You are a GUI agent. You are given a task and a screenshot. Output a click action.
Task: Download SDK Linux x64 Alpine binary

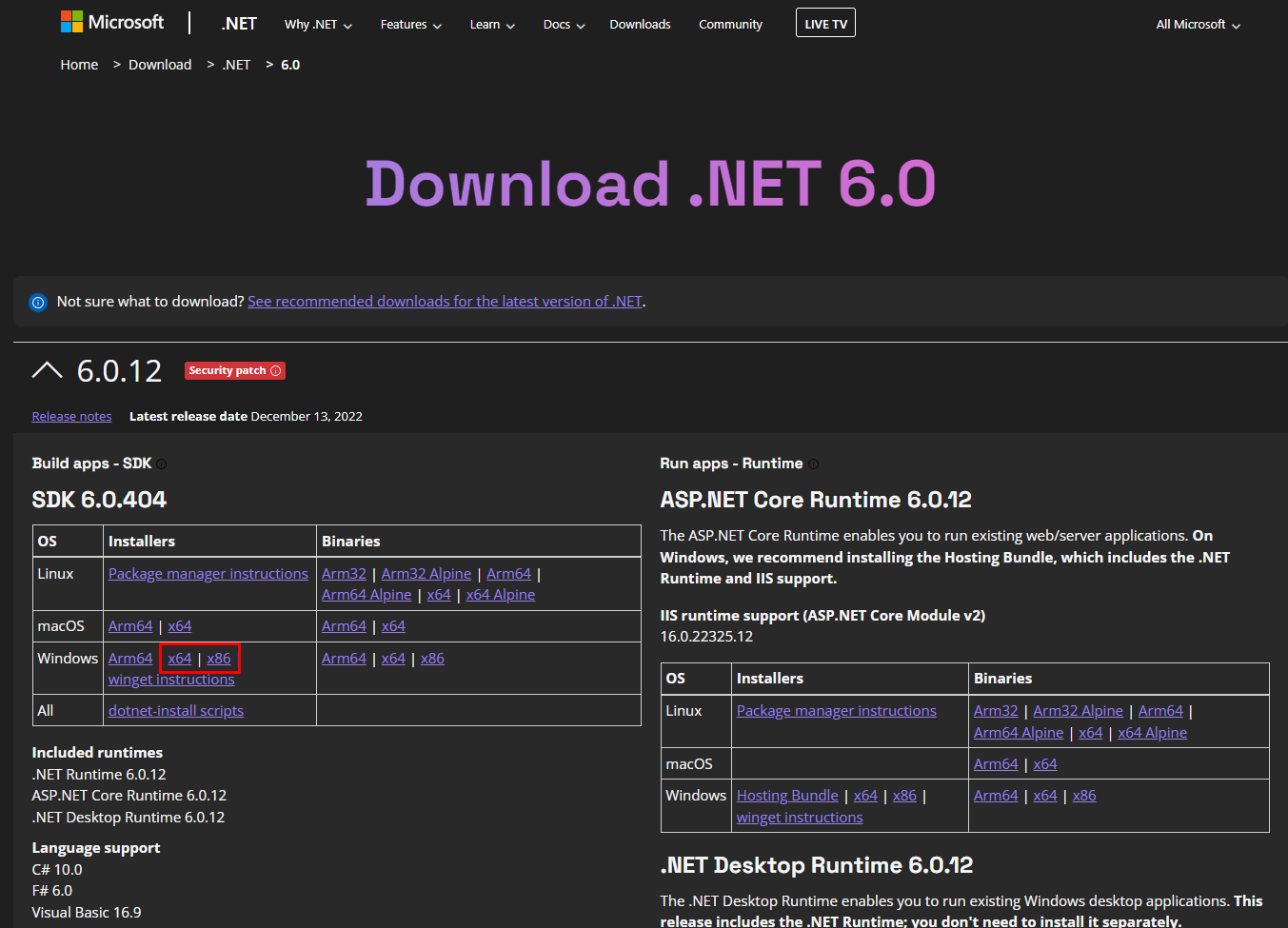(x=501, y=595)
